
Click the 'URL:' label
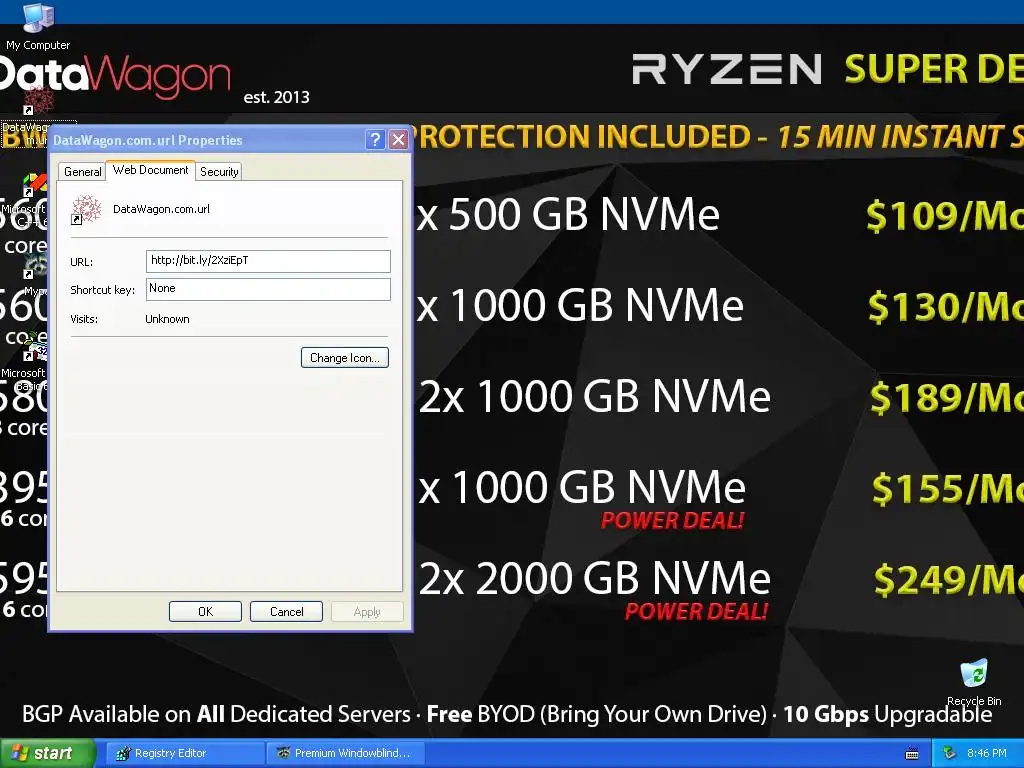coord(82,262)
